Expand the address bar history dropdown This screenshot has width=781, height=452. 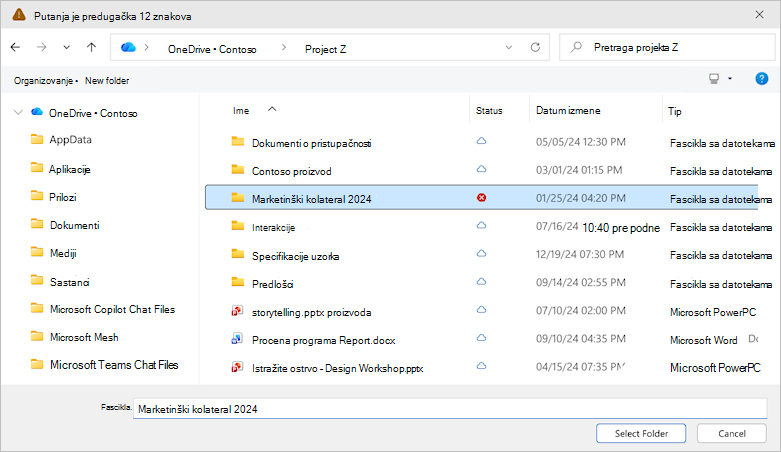click(x=509, y=47)
